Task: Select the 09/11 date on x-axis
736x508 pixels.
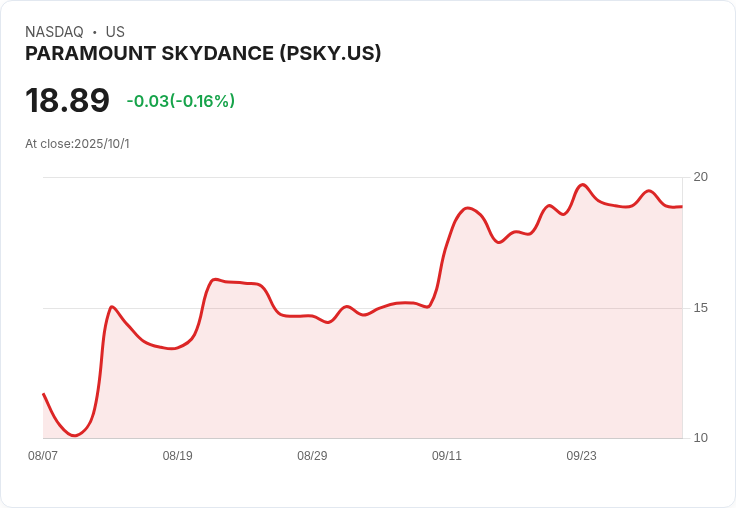Action: pyautogui.click(x=447, y=456)
